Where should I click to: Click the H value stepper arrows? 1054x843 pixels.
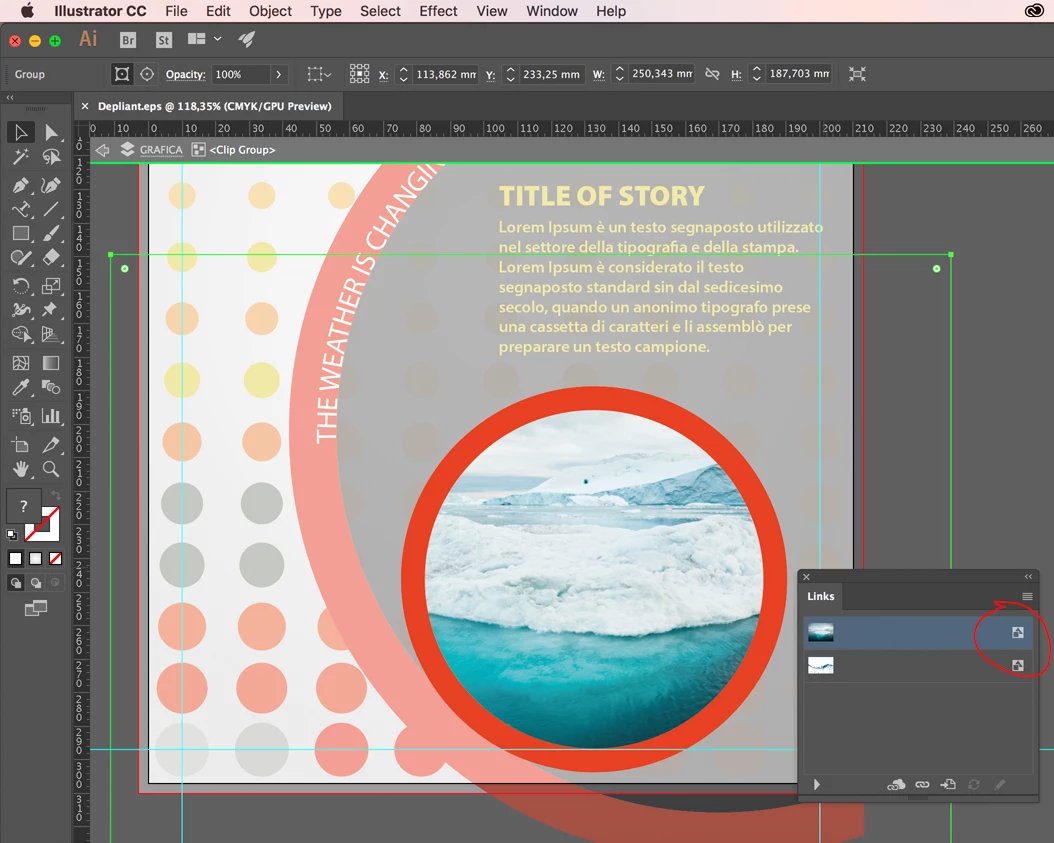click(x=757, y=74)
